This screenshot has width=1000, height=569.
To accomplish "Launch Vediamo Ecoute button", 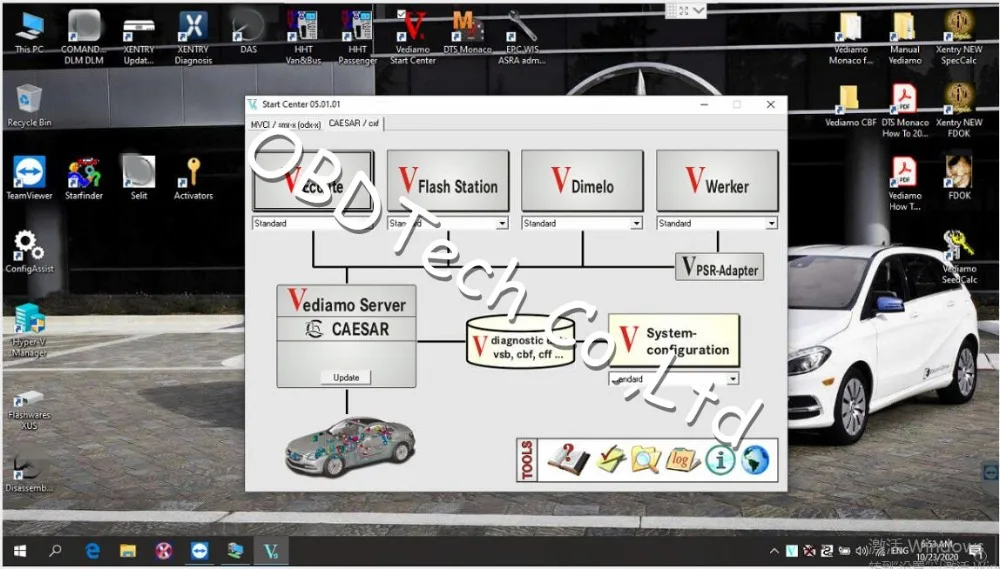I will coord(313,181).
